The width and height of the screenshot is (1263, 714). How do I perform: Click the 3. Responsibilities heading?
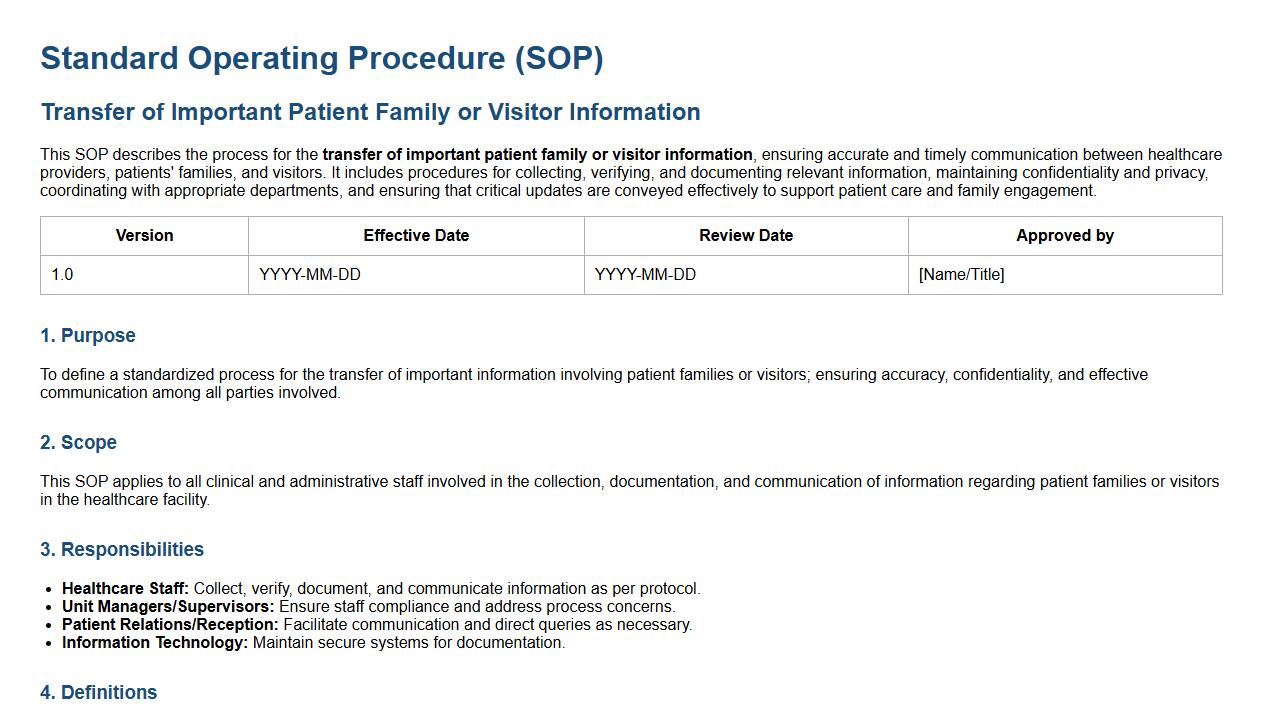(x=122, y=550)
